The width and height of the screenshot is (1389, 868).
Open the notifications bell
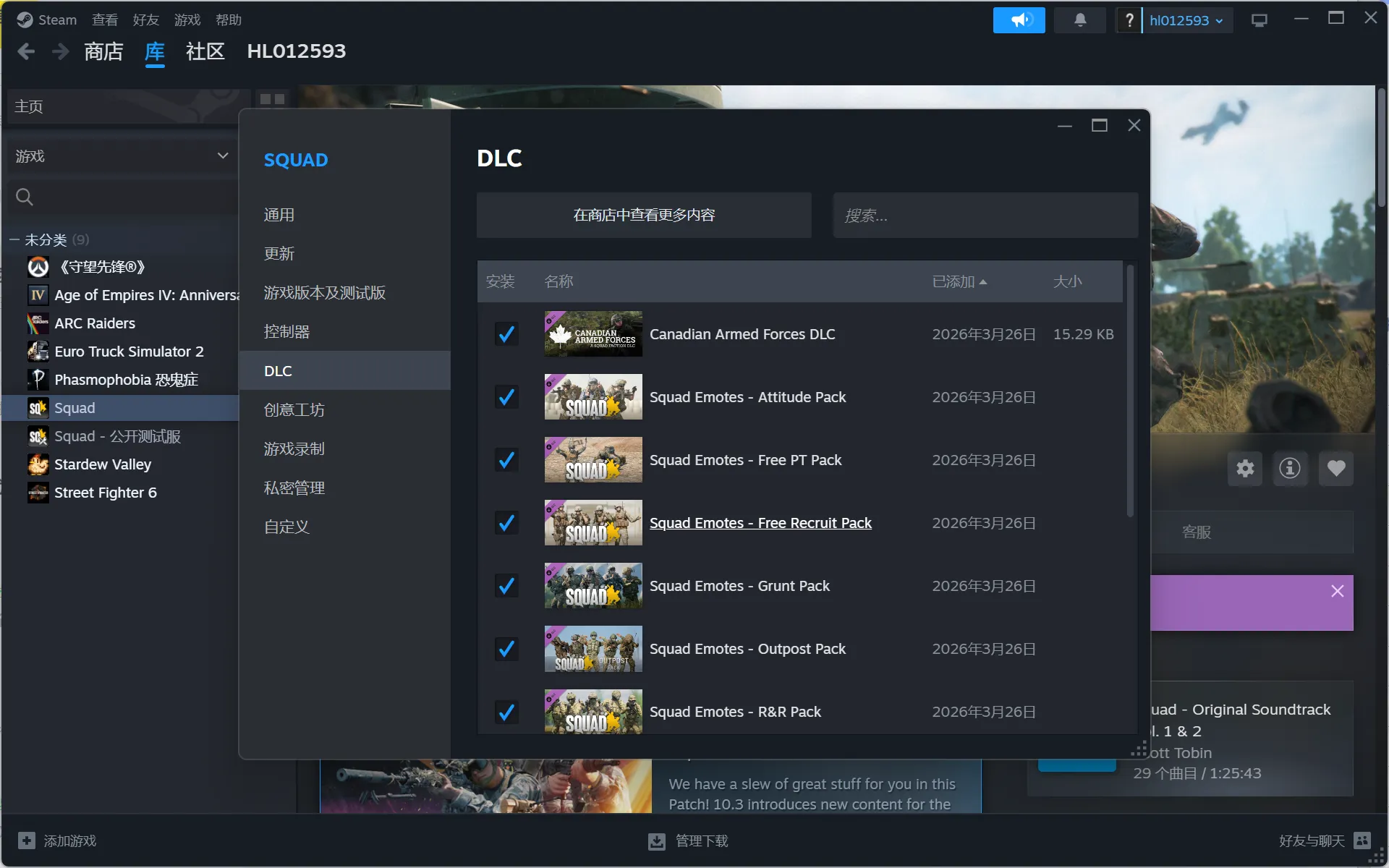click(x=1079, y=20)
